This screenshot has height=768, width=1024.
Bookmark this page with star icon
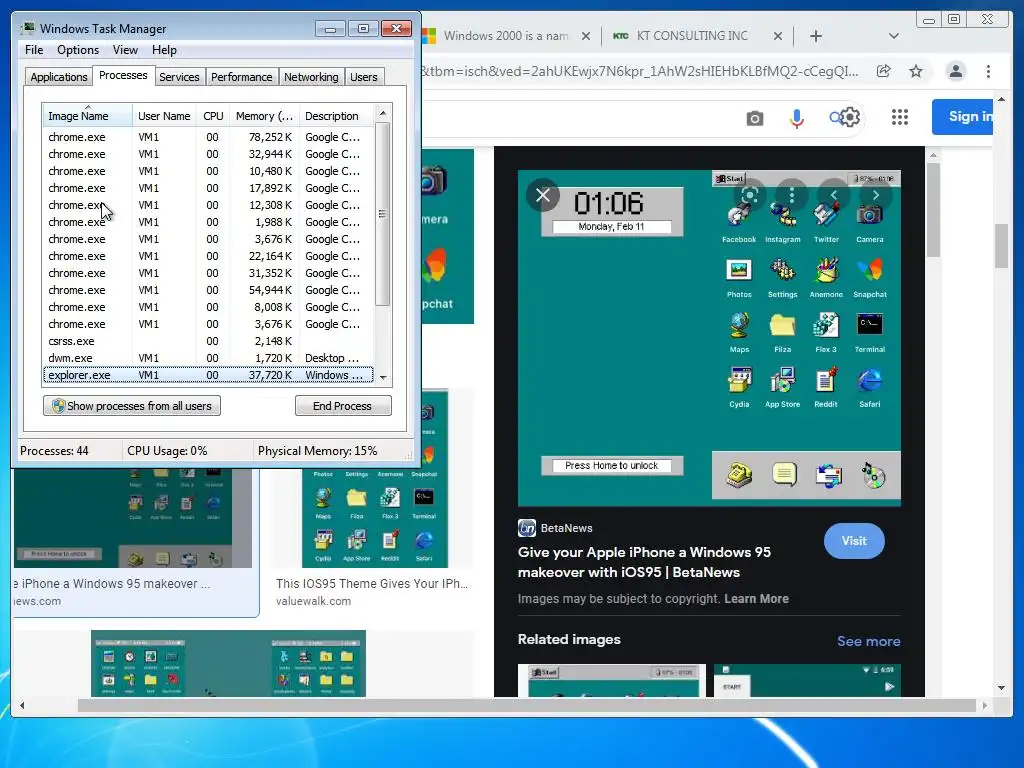[916, 71]
